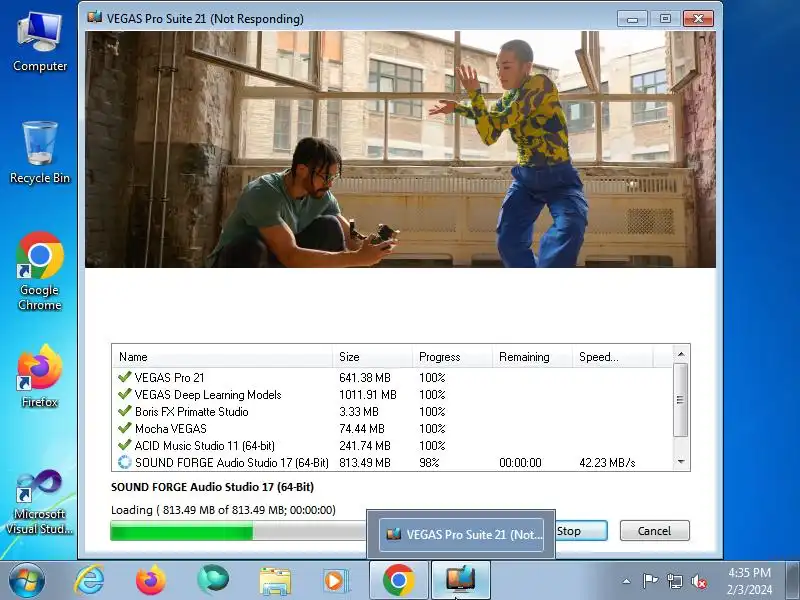Click the muted volume tray icon

[x=699, y=581]
